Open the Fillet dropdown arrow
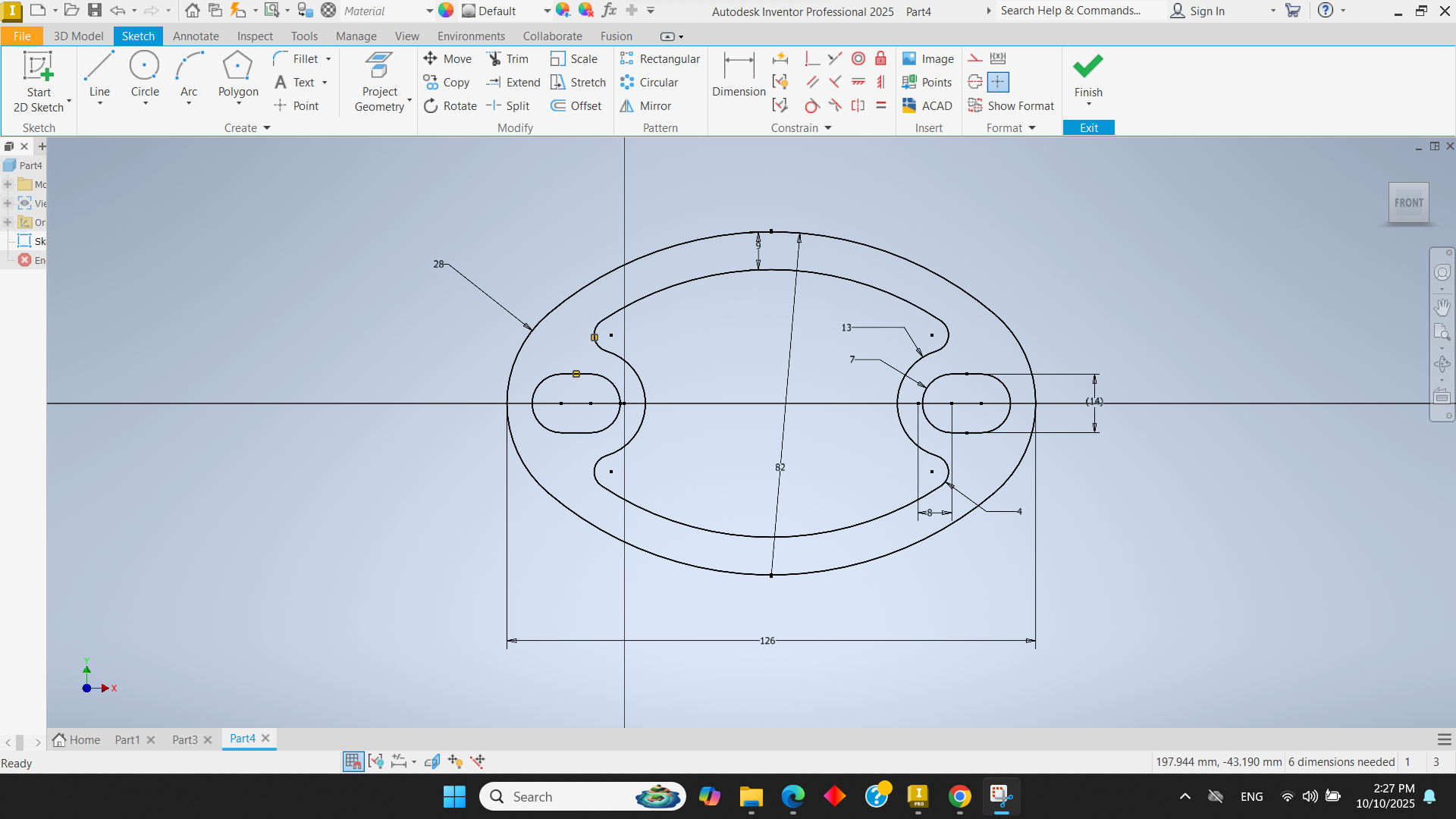The image size is (1456, 819). pos(328,59)
